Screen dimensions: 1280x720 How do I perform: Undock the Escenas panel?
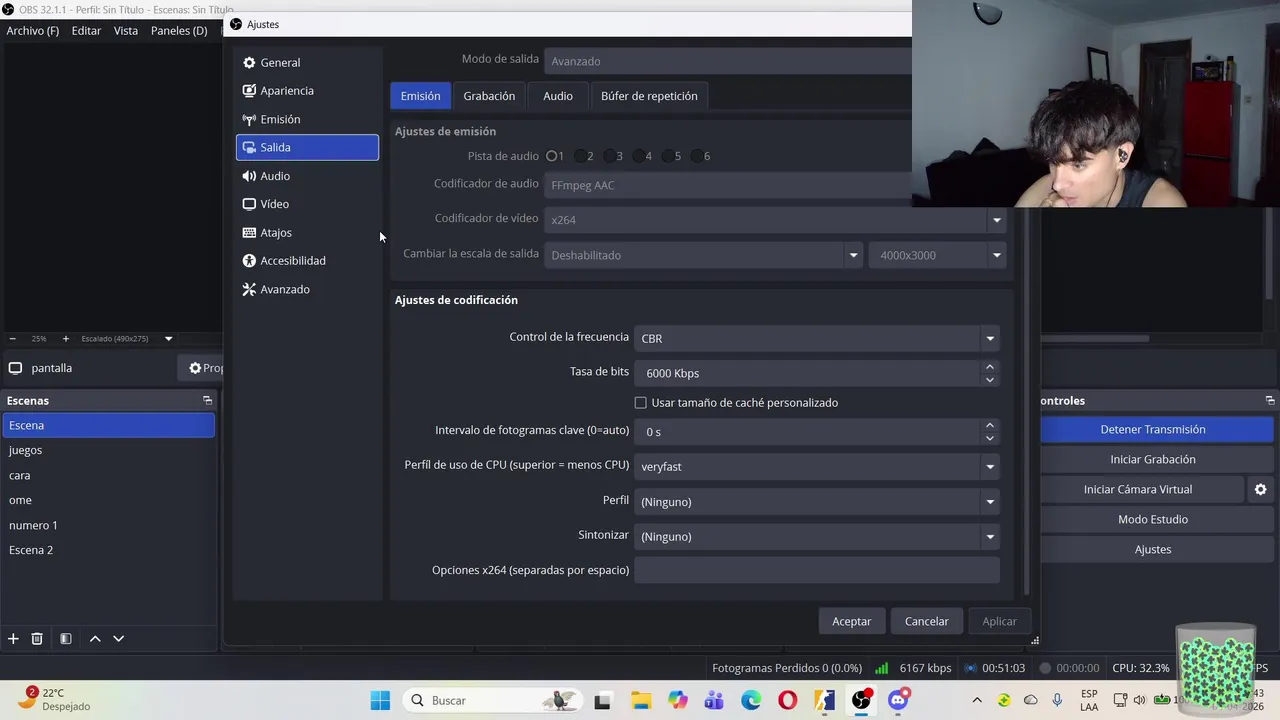207,400
